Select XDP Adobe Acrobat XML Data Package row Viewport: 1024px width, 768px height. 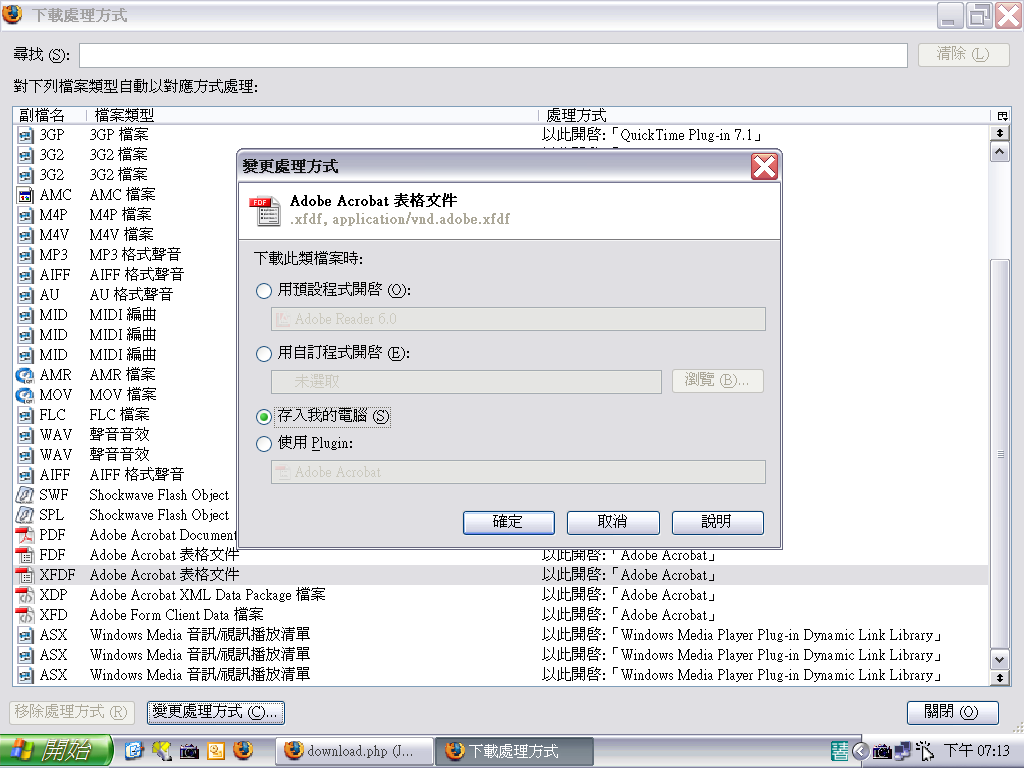(500, 596)
